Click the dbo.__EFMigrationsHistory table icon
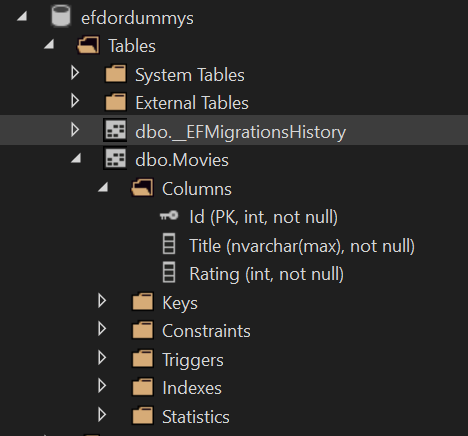 pyautogui.click(x=115, y=130)
